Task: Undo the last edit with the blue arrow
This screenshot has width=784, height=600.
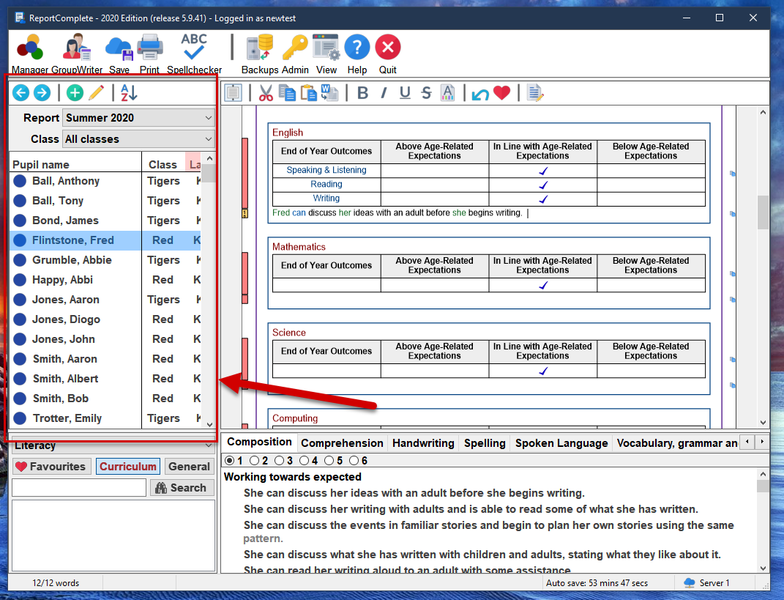Action: point(480,94)
